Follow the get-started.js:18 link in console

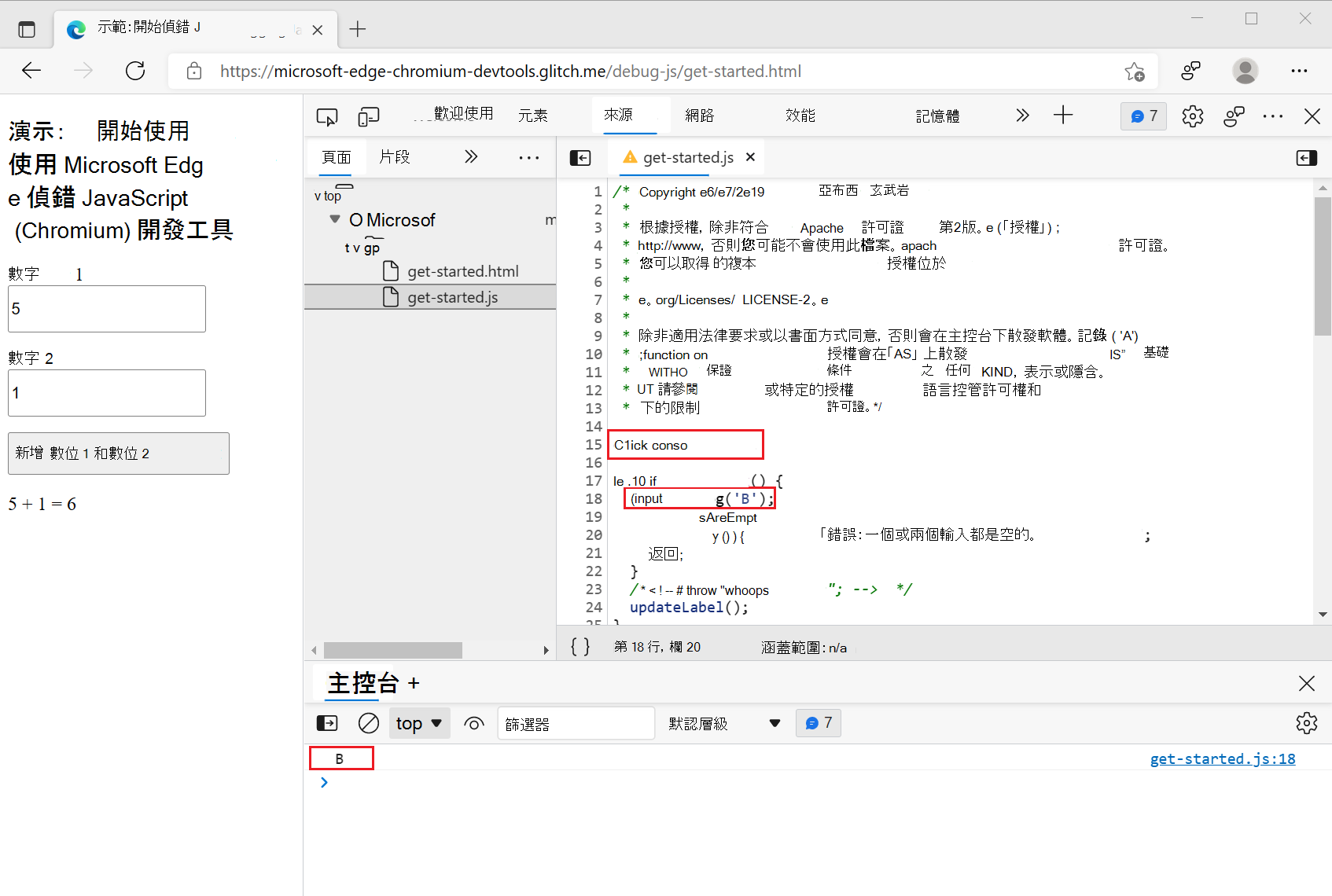(1222, 758)
